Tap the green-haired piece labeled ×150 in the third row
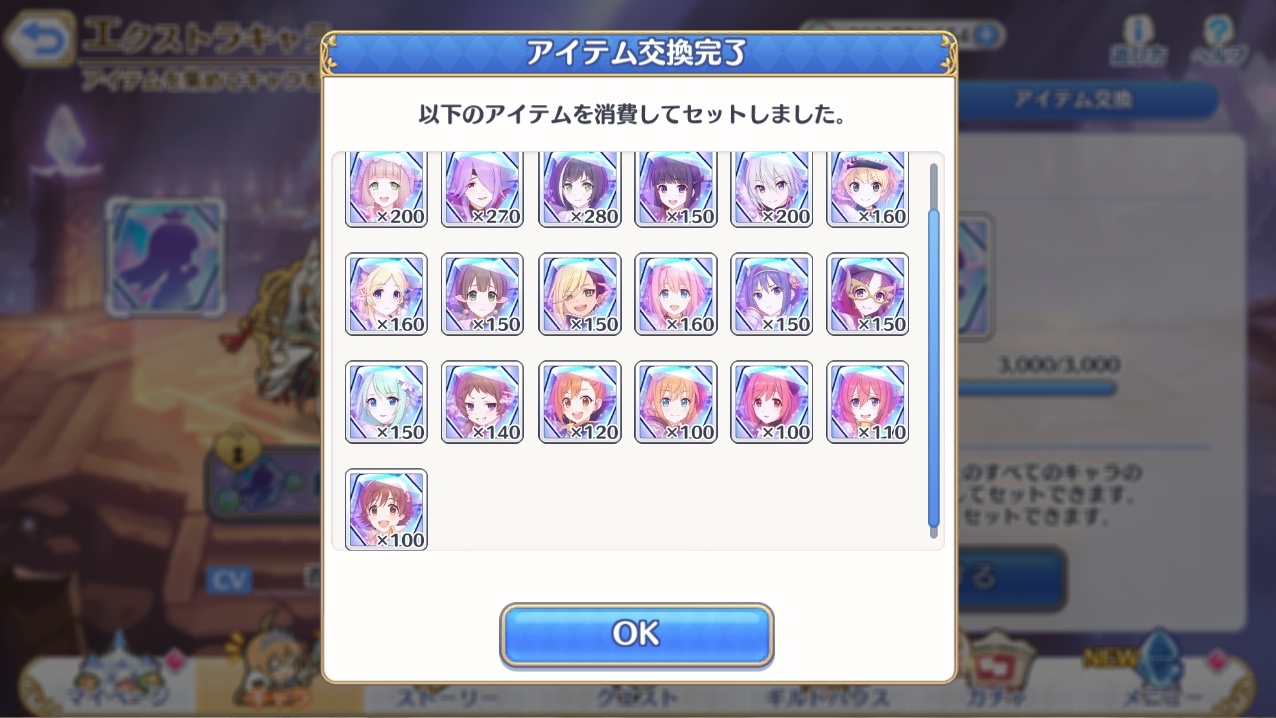 coord(386,402)
